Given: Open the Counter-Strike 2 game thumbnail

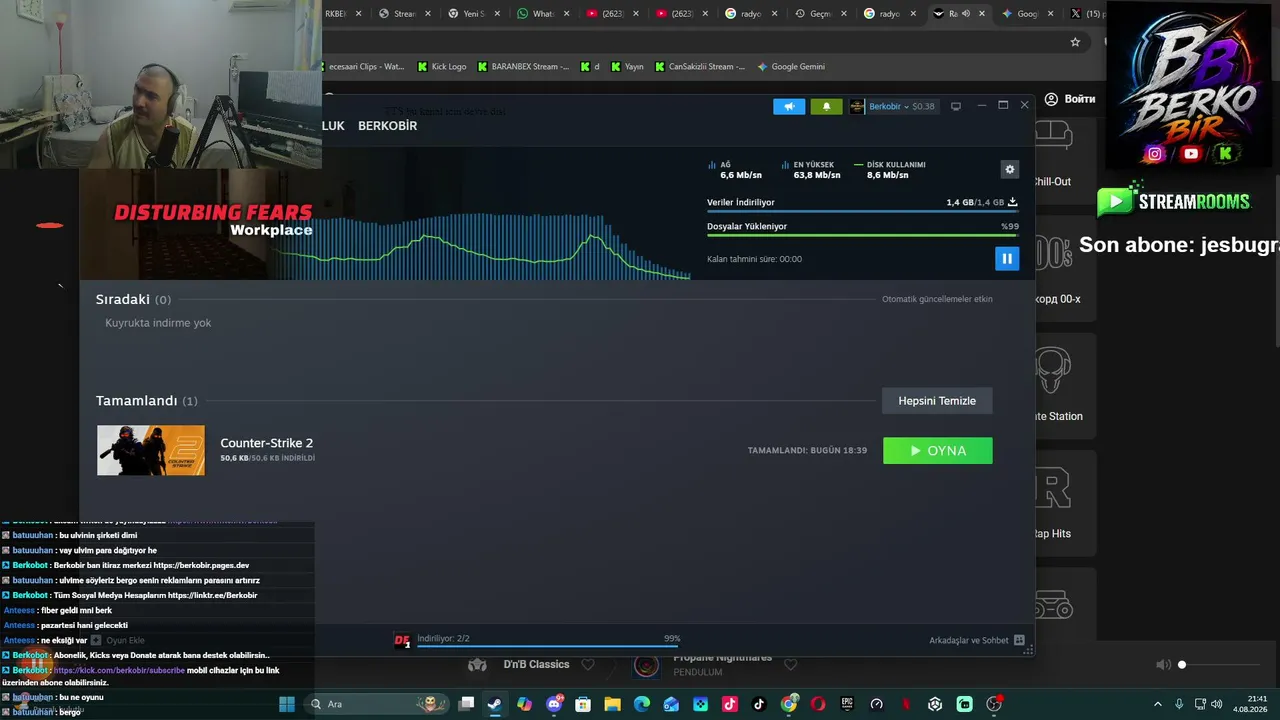Looking at the screenshot, I should 151,450.
